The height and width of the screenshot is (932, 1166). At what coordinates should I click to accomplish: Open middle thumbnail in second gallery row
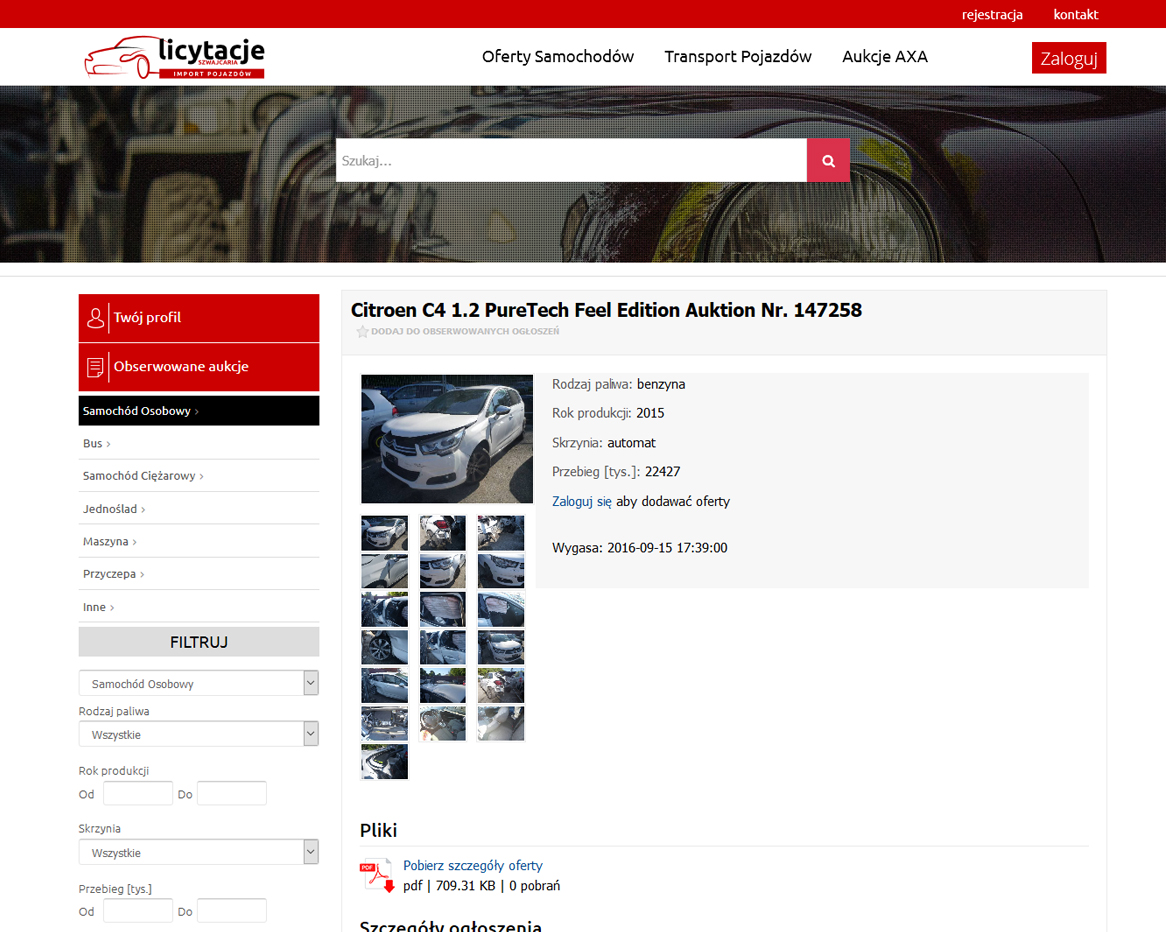442,571
